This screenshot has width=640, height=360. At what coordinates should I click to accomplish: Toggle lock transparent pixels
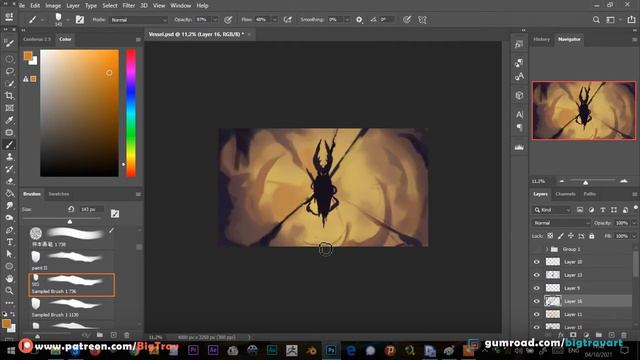pos(550,236)
